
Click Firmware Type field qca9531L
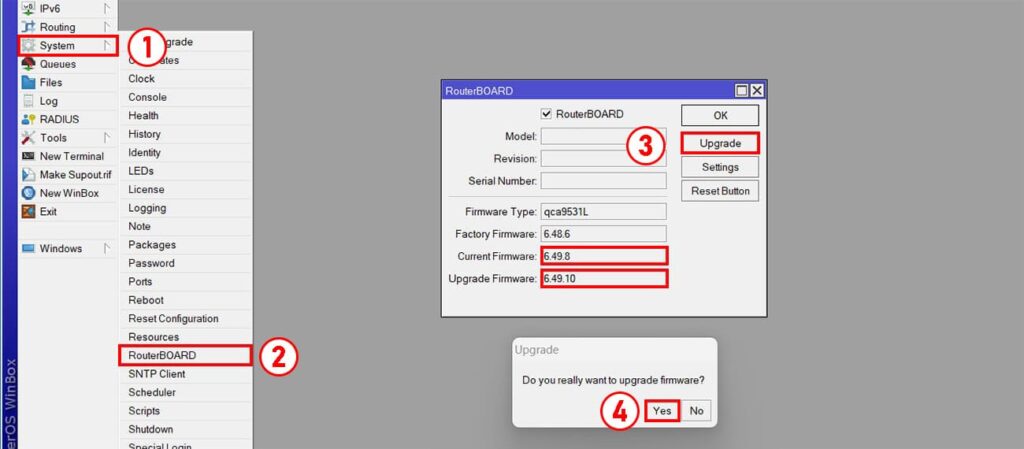pos(603,212)
